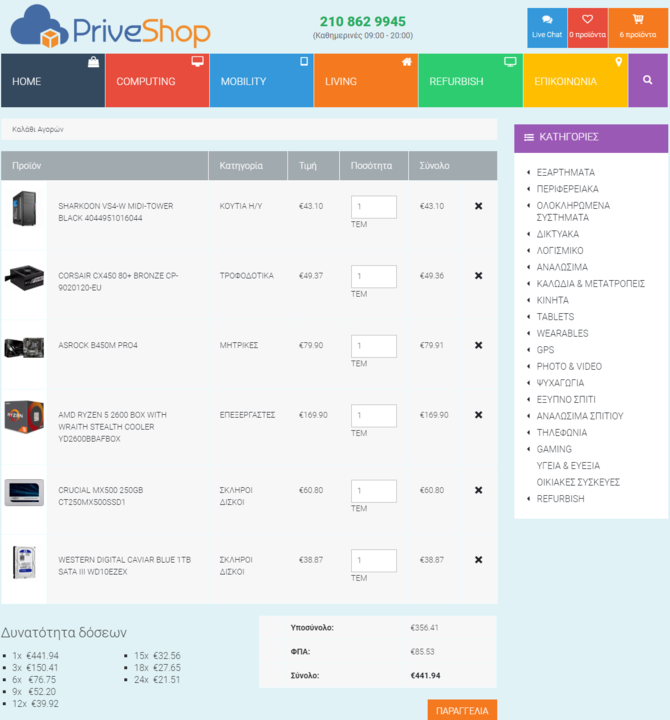The image size is (670, 720).
Task: Expand ΟΛΟΚΛΗΡΩΜΕΝΑ ΣΥΣΤΗΜΑΤΑ category
Action: pos(573,211)
